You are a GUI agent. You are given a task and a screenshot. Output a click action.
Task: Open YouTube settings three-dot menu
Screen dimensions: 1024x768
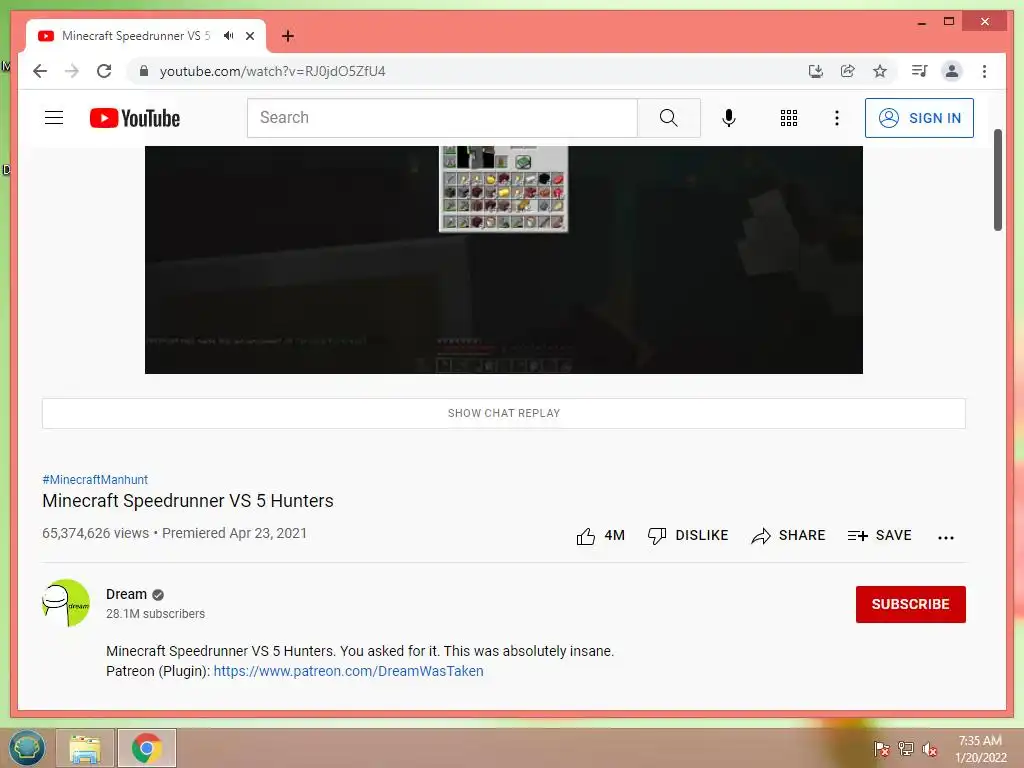[837, 118]
